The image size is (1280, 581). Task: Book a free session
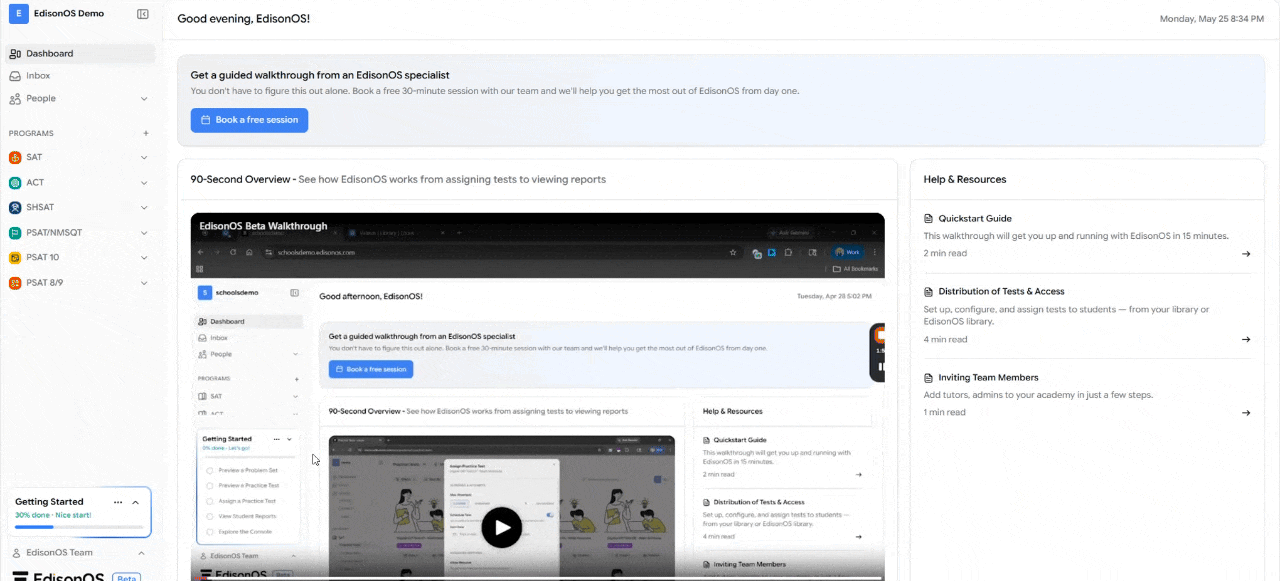[249, 120]
